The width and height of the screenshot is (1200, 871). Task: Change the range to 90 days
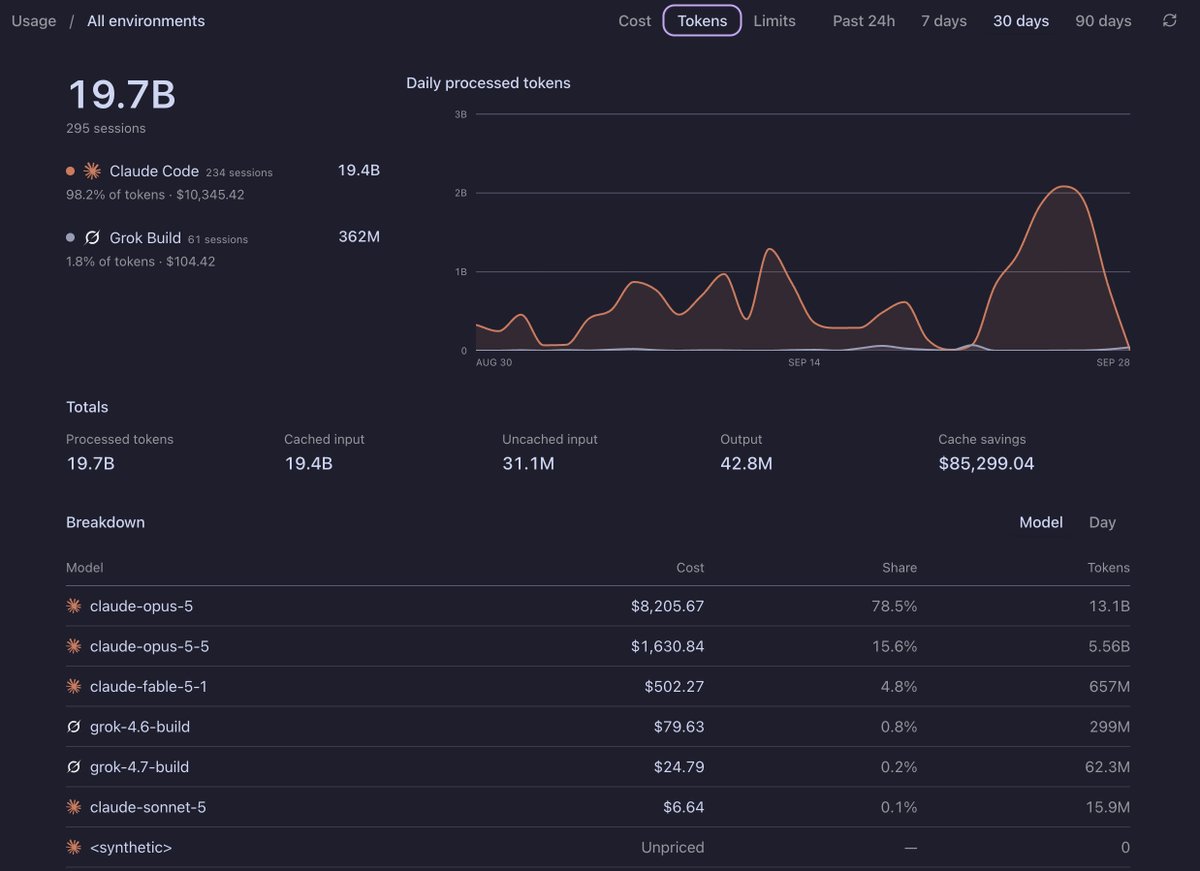tap(1103, 20)
